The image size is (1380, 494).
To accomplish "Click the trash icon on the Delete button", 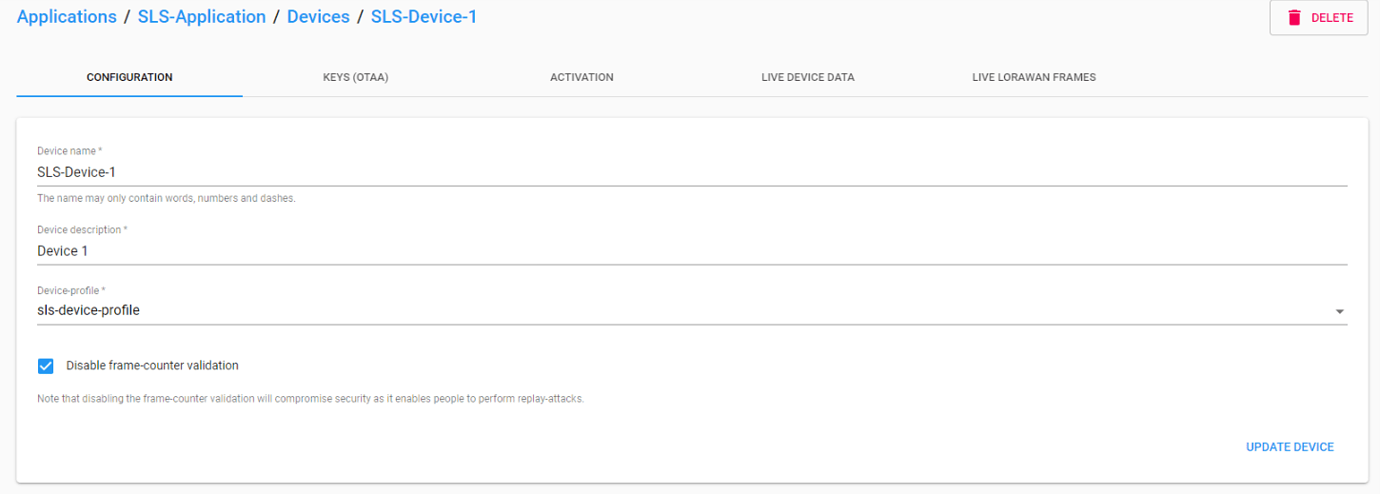I will 1295,17.
